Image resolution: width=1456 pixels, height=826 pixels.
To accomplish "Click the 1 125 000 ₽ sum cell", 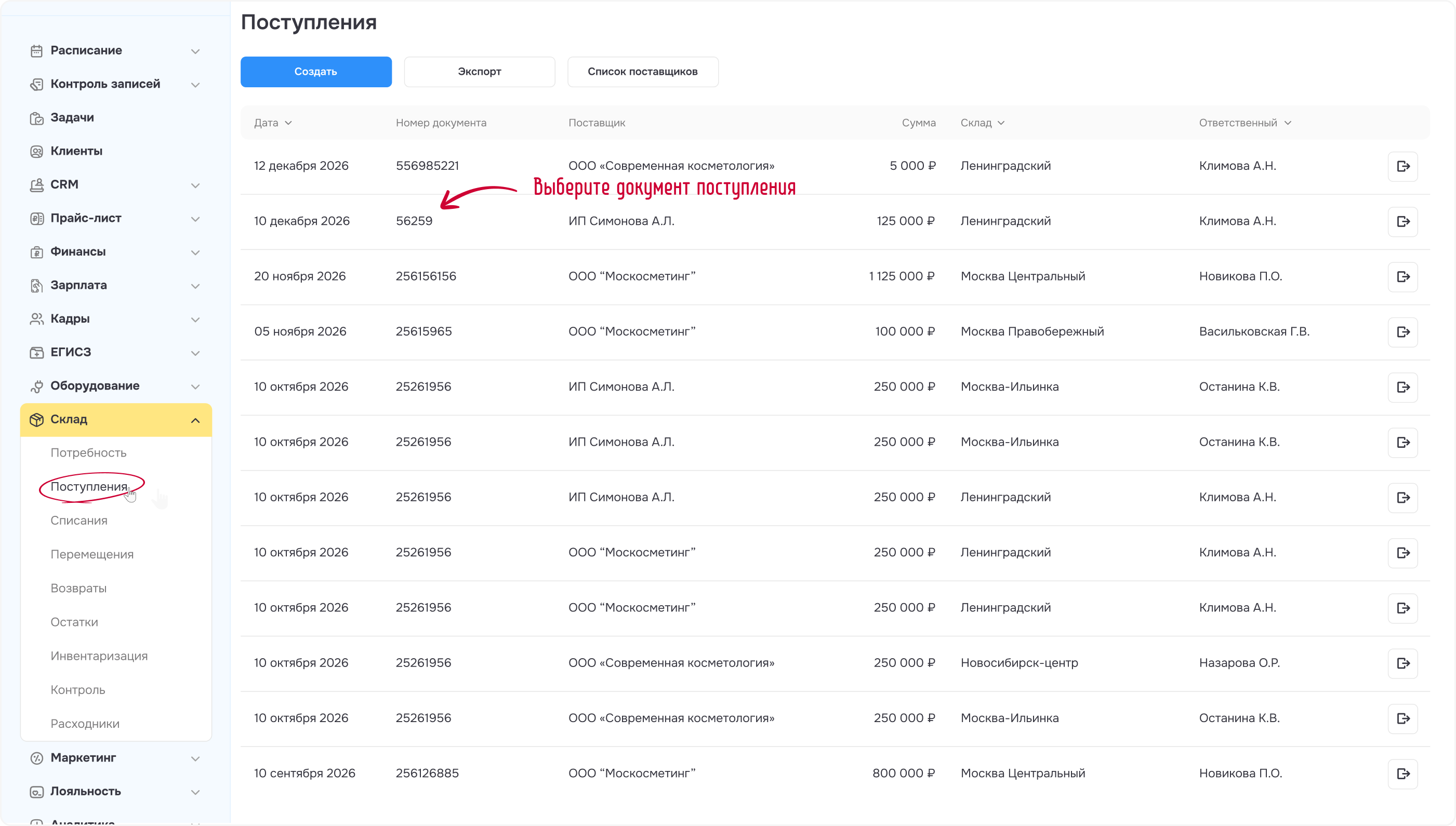I will click(x=902, y=276).
